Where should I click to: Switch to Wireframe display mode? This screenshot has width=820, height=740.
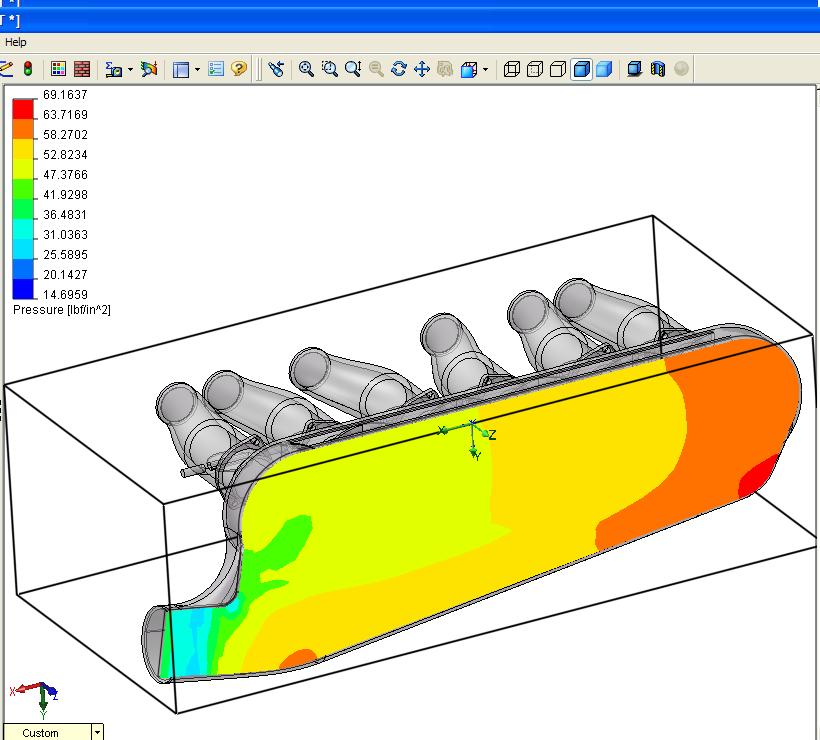(512, 69)
